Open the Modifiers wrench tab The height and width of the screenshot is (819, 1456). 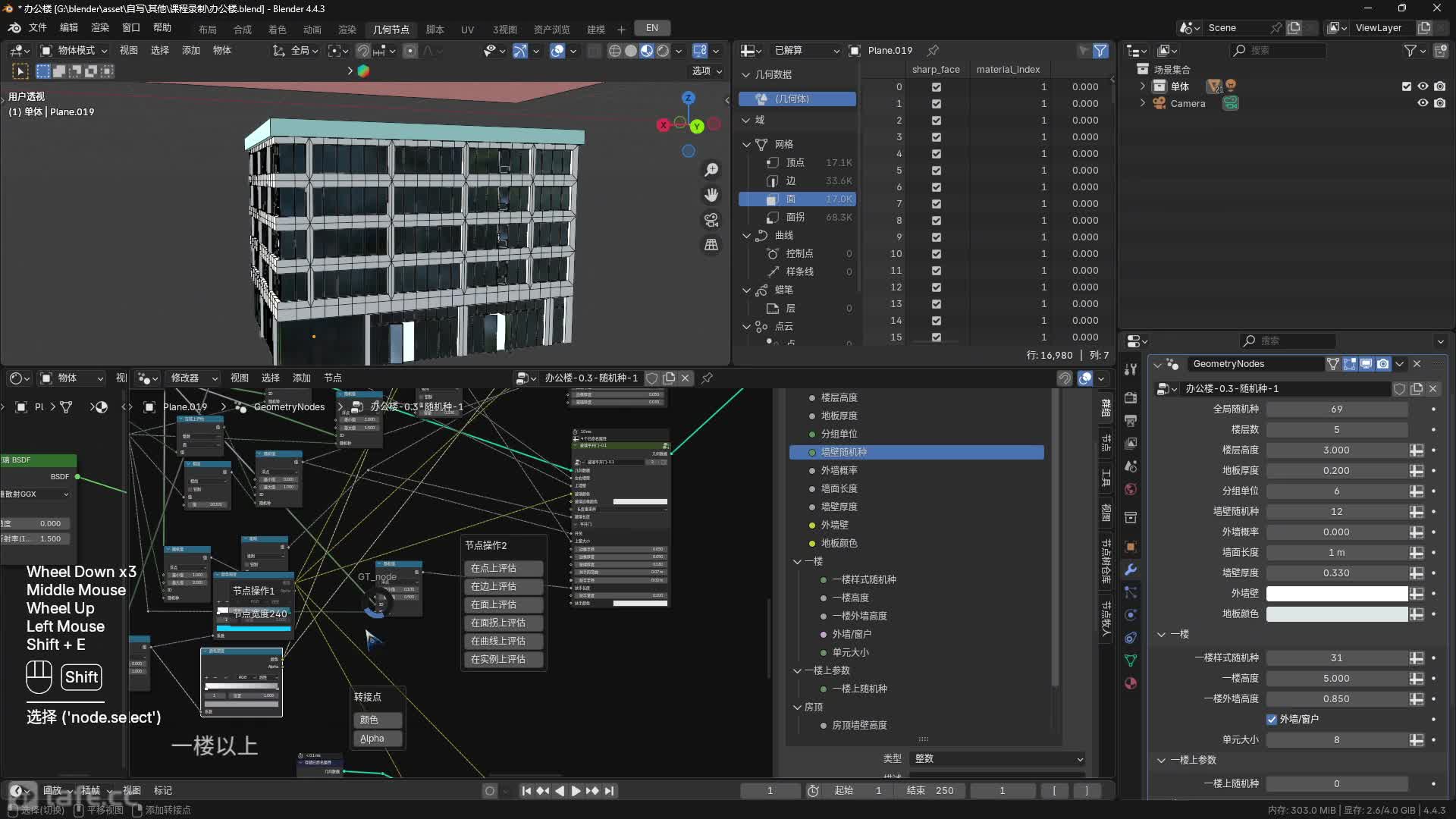click(x=1131, y=570)
